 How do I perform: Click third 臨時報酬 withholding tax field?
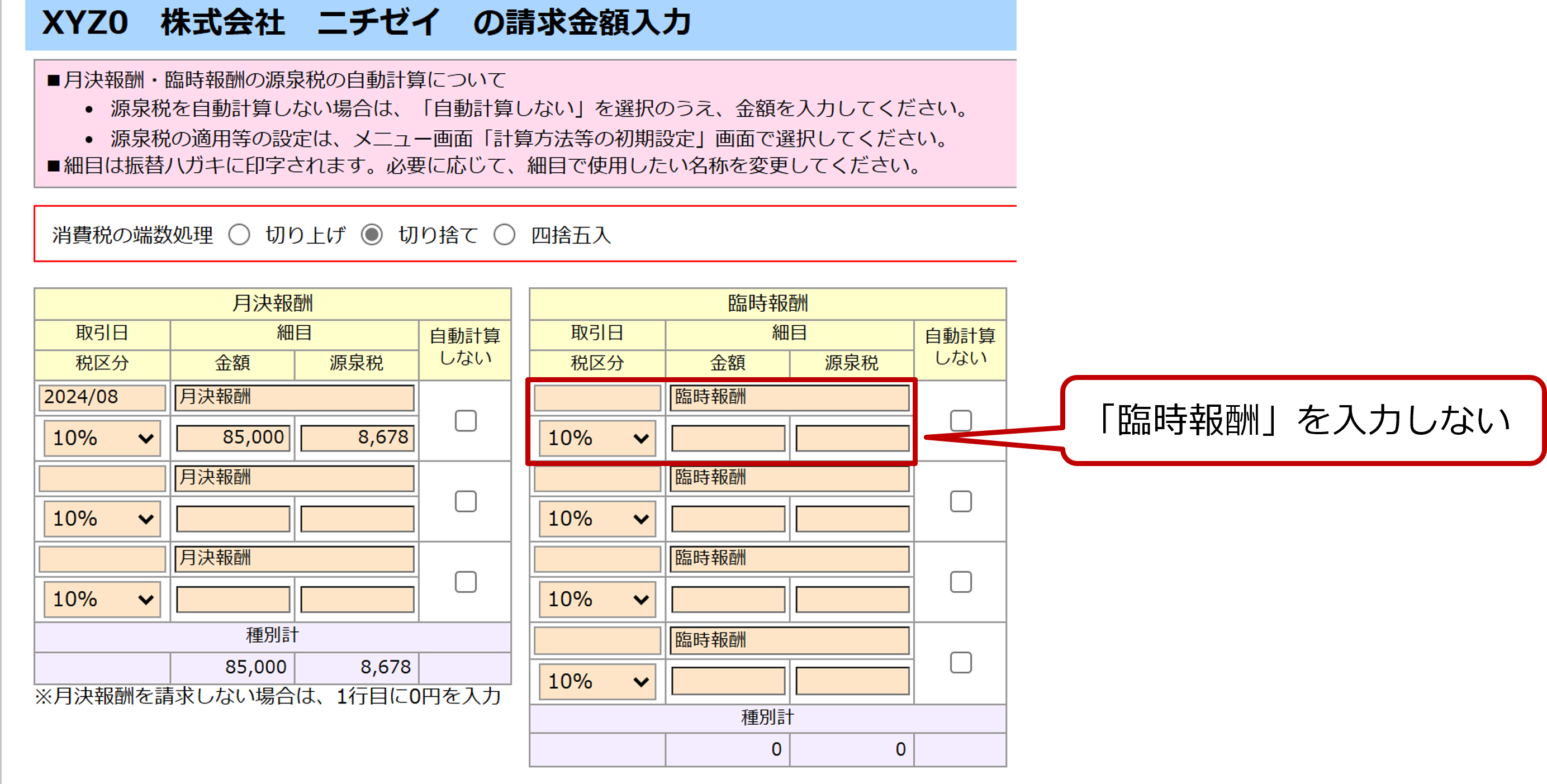point(852,599)
